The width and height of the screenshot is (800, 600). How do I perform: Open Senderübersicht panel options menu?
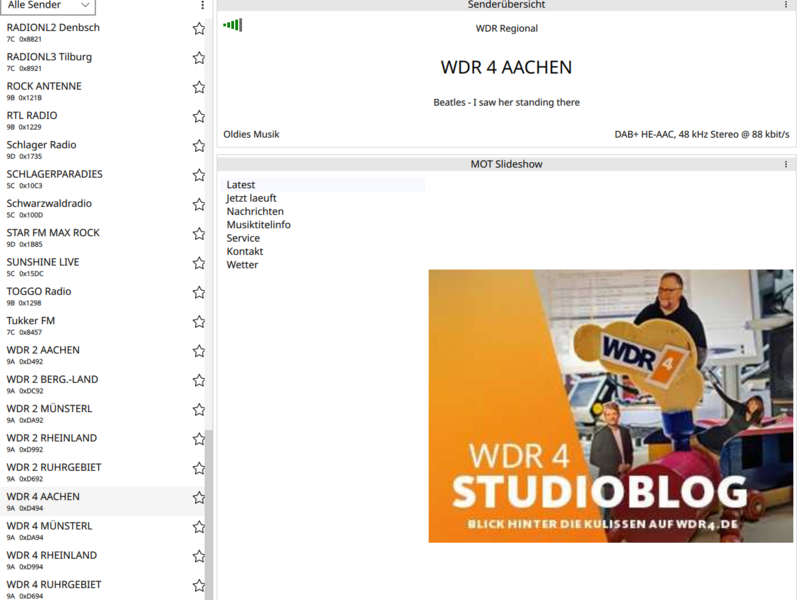tap(786, 5)
